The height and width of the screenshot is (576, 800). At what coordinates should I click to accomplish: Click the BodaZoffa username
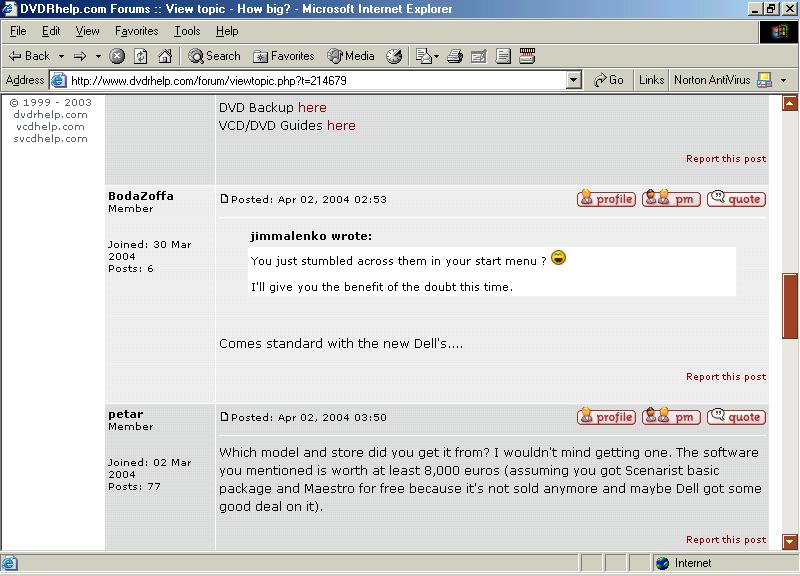tap(141, 196)
